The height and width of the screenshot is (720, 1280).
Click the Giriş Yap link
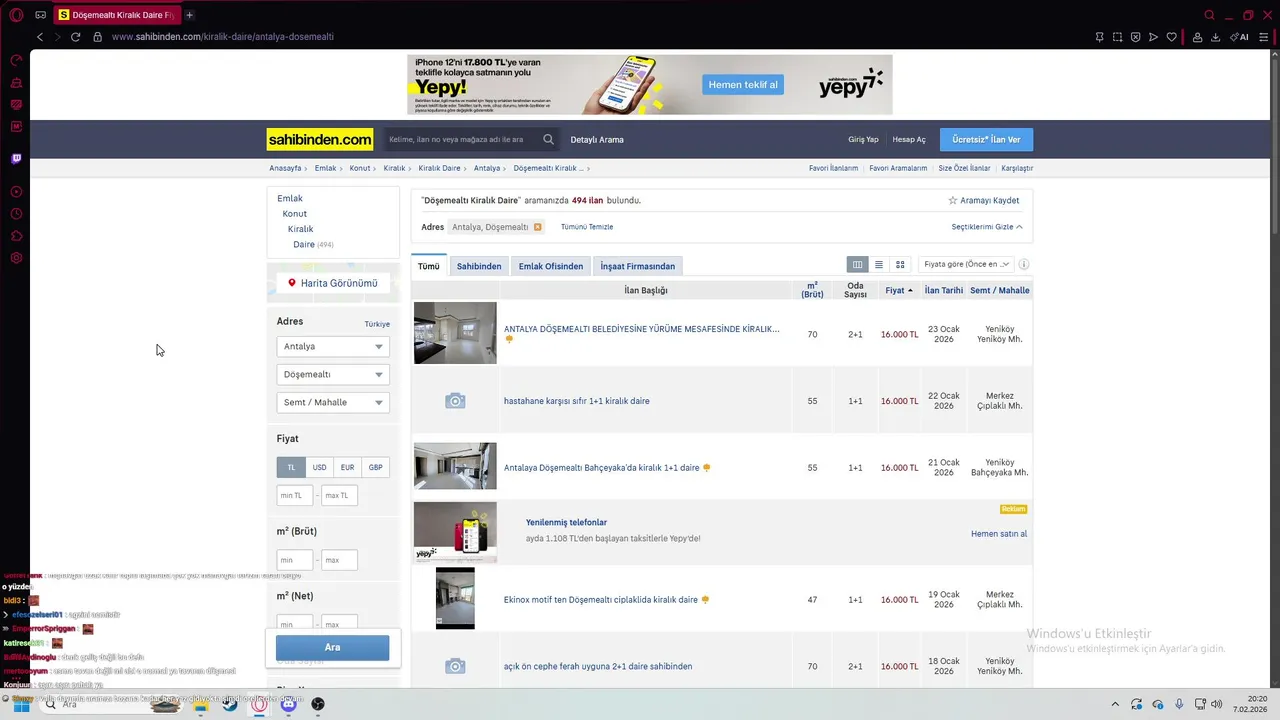(863, 140)
